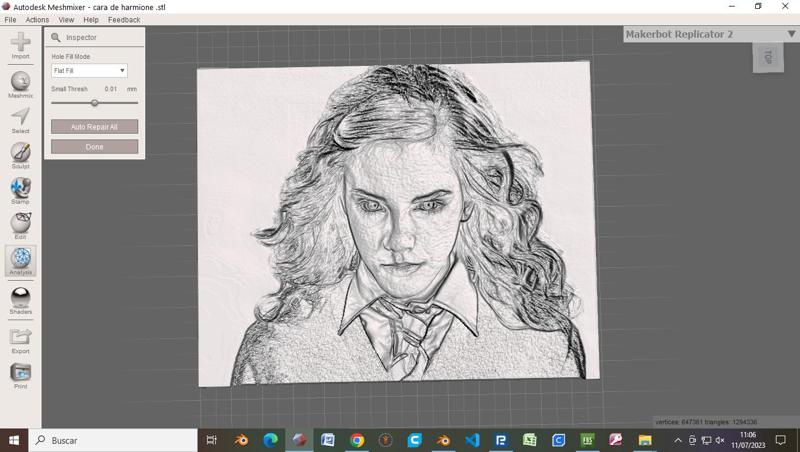Click the network tray icon

point(706,440)
